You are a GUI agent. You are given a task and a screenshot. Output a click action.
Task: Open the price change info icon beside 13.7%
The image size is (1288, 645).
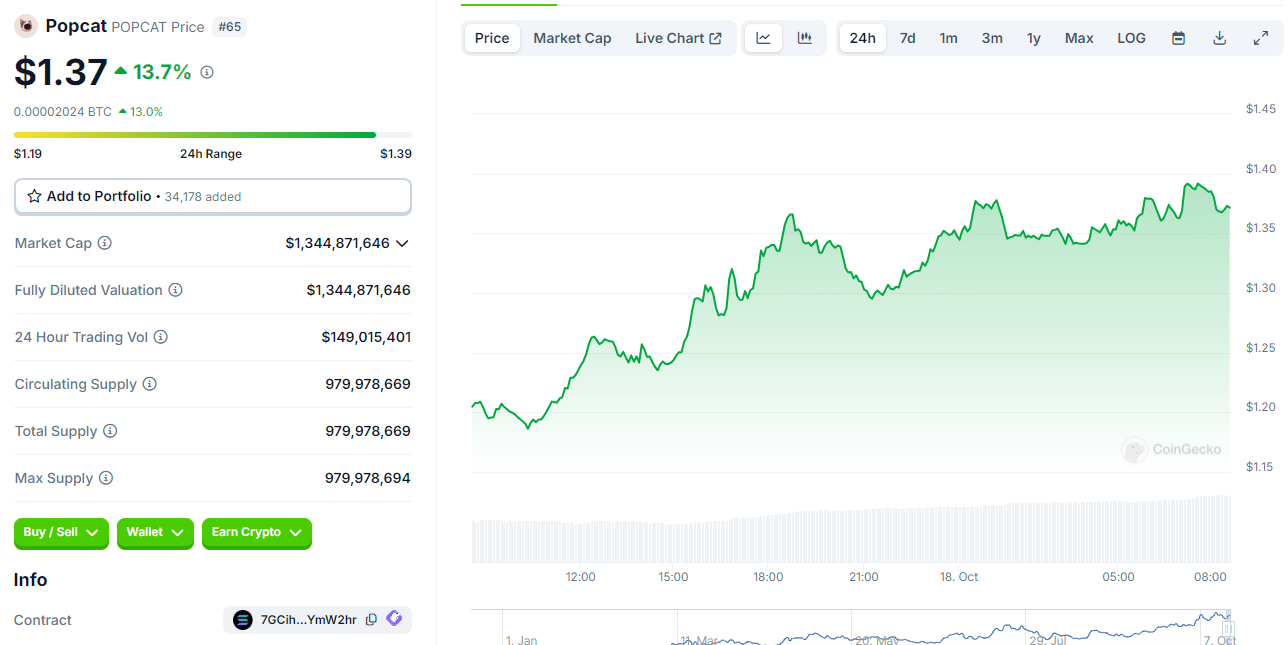click(207, 72)
